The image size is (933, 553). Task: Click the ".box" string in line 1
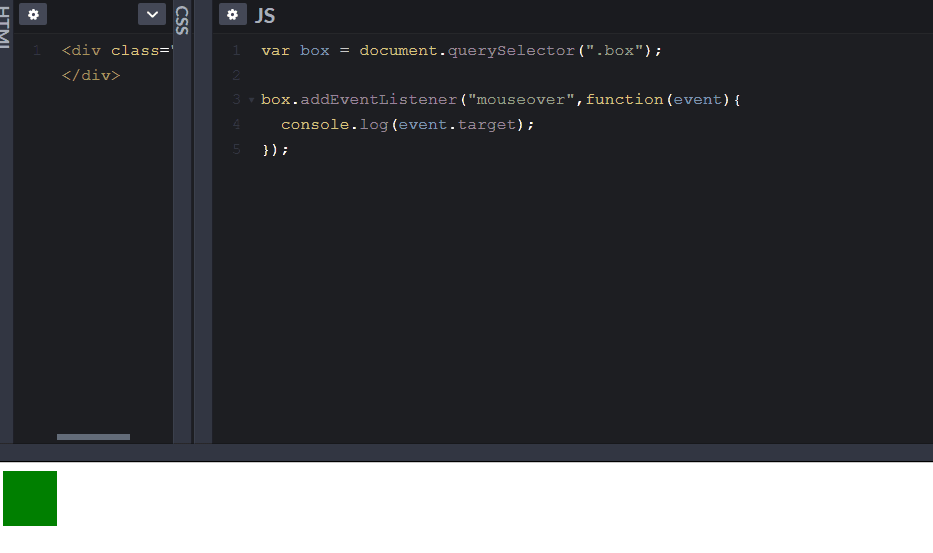(615, 51)
